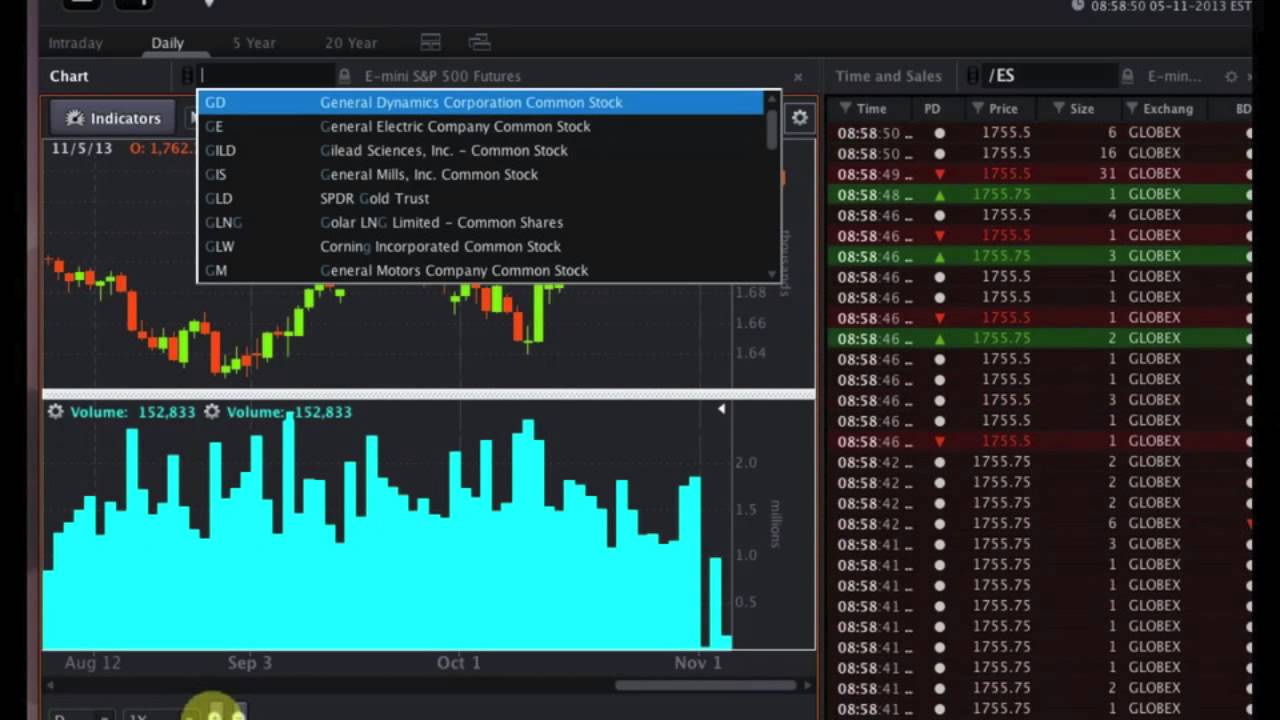Click the red down arrow at 08:58:49

939,174
